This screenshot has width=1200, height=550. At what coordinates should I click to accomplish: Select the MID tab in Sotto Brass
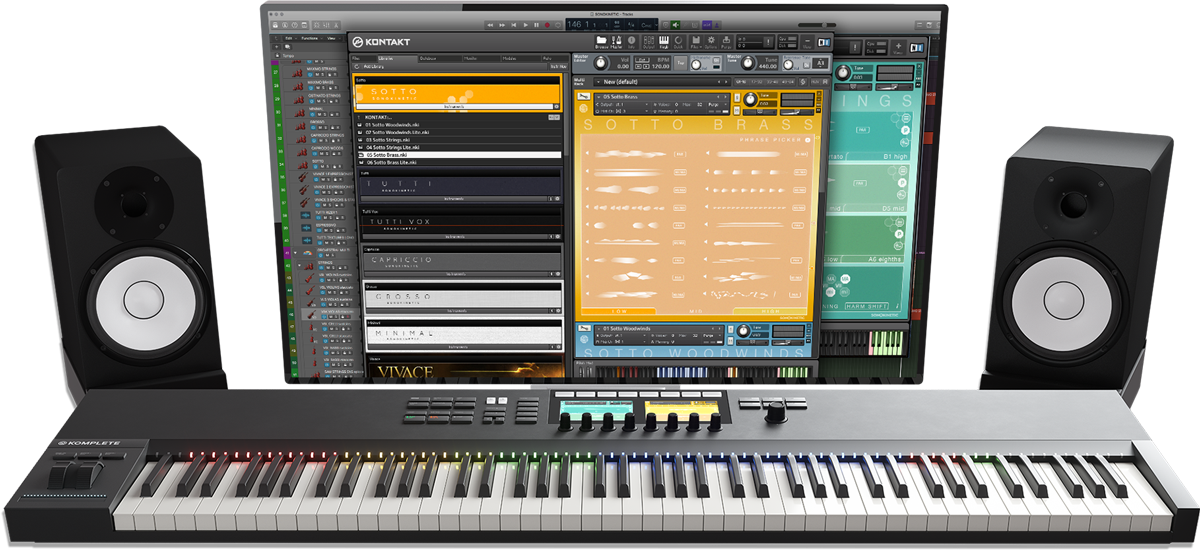695,311
